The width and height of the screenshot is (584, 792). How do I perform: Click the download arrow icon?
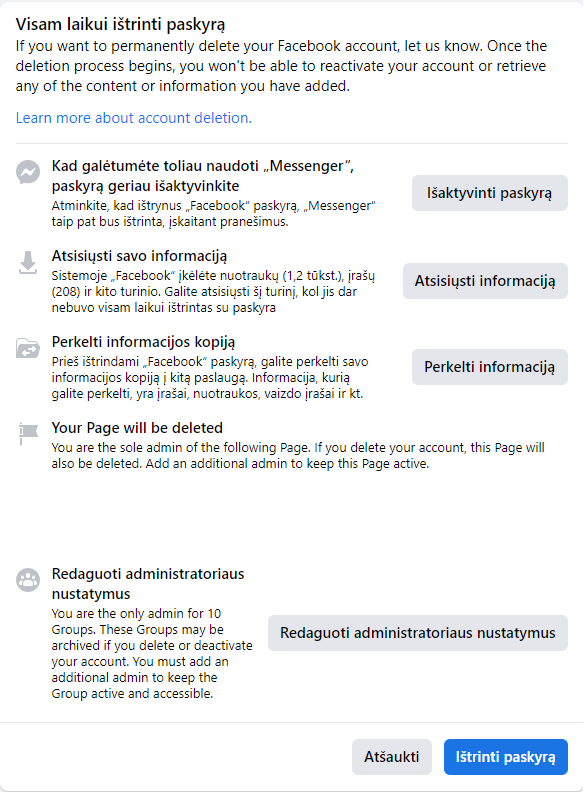coord(28,263)
